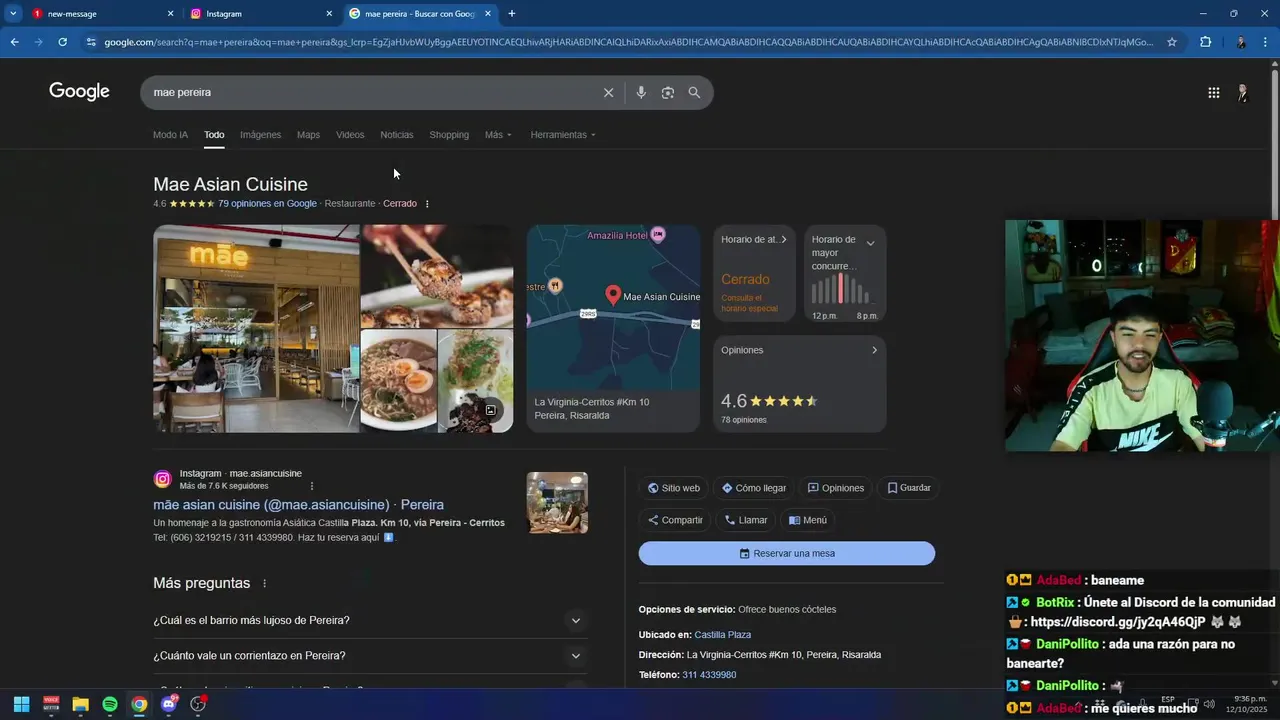Open the Castilla Plaza link

[723, 635]
